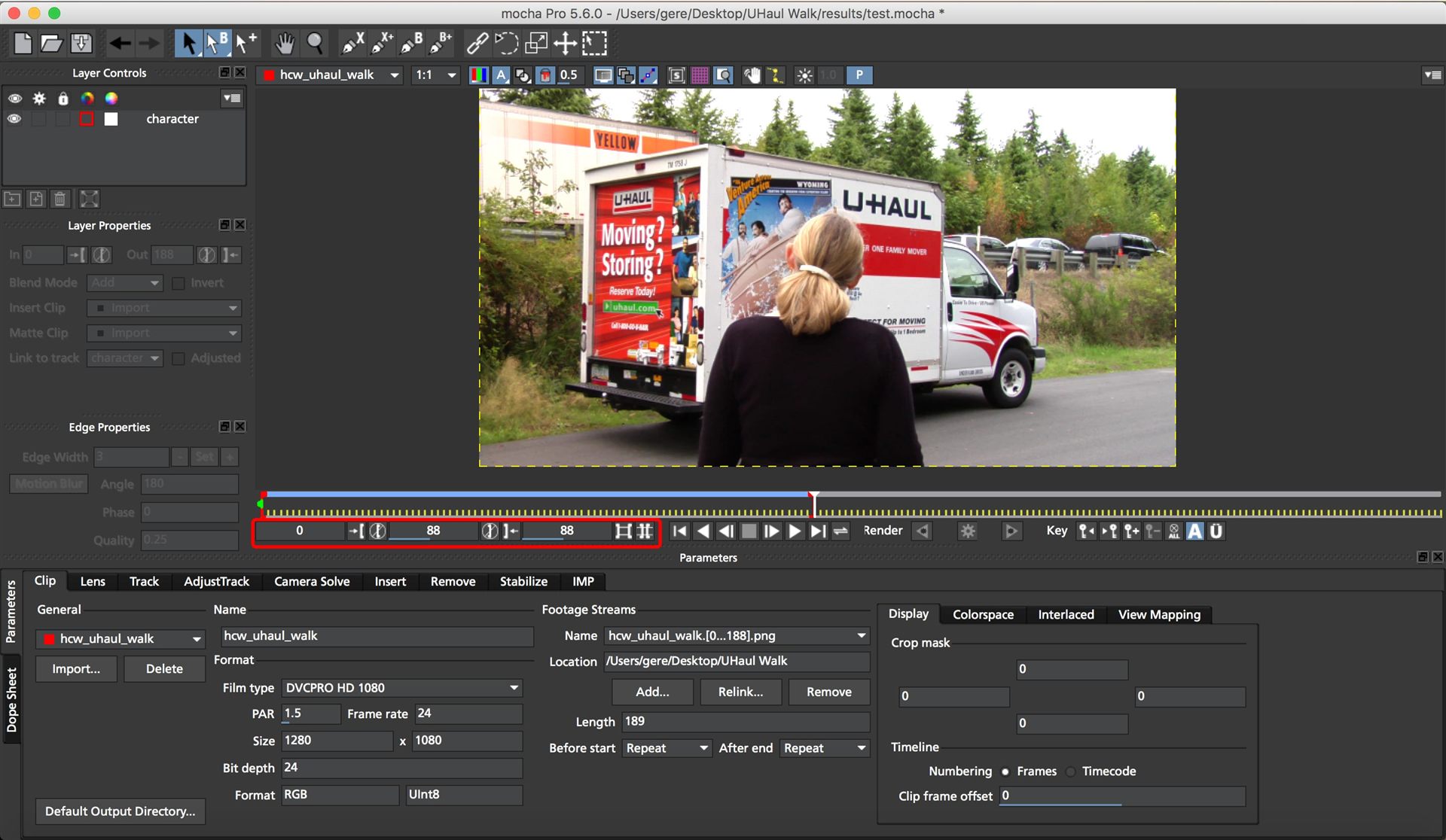Select the Add X-Spline to layer tool
Viewport: 1446px width, 840px height.
(x=382, y=44)
